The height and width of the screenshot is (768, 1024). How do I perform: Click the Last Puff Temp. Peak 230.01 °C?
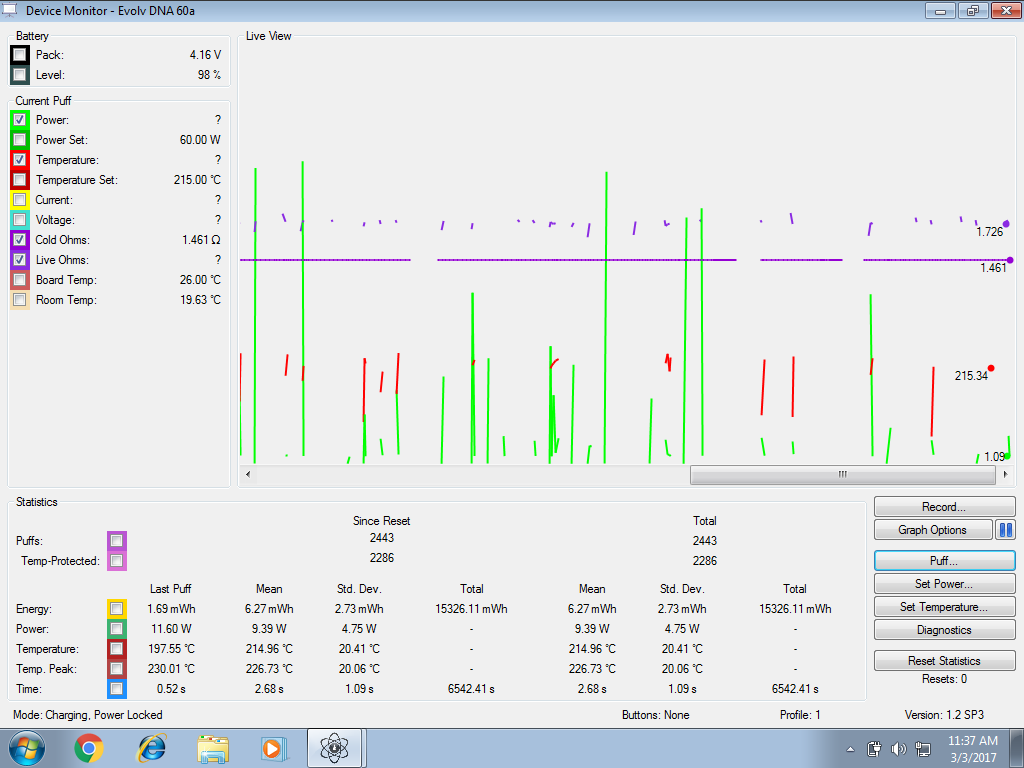(171, 669)
